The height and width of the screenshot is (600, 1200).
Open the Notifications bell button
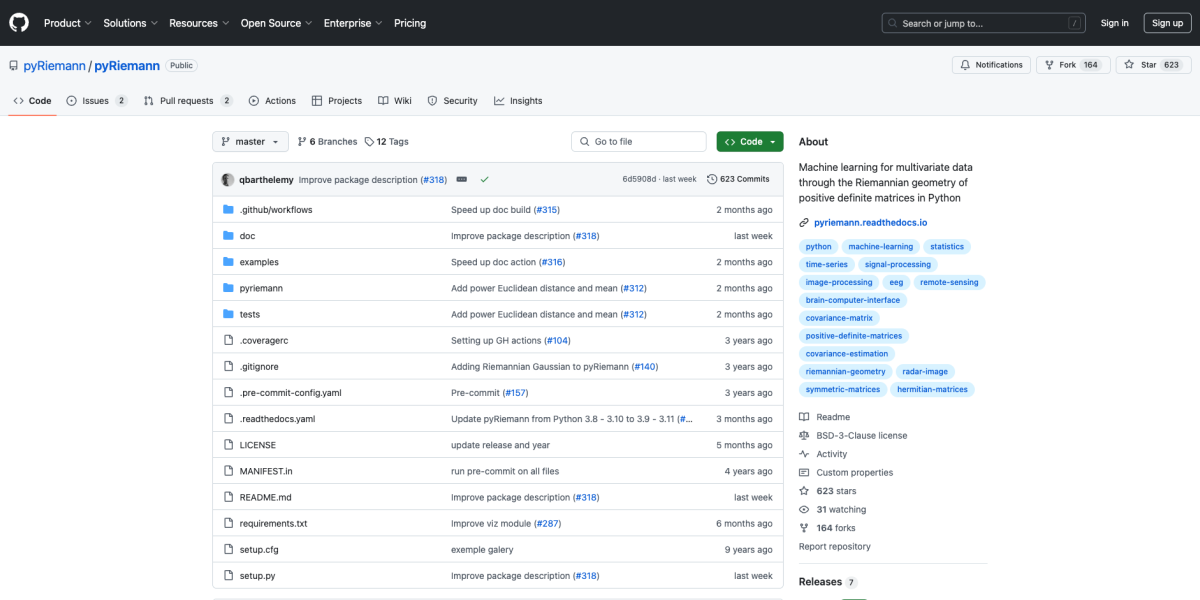991,65
